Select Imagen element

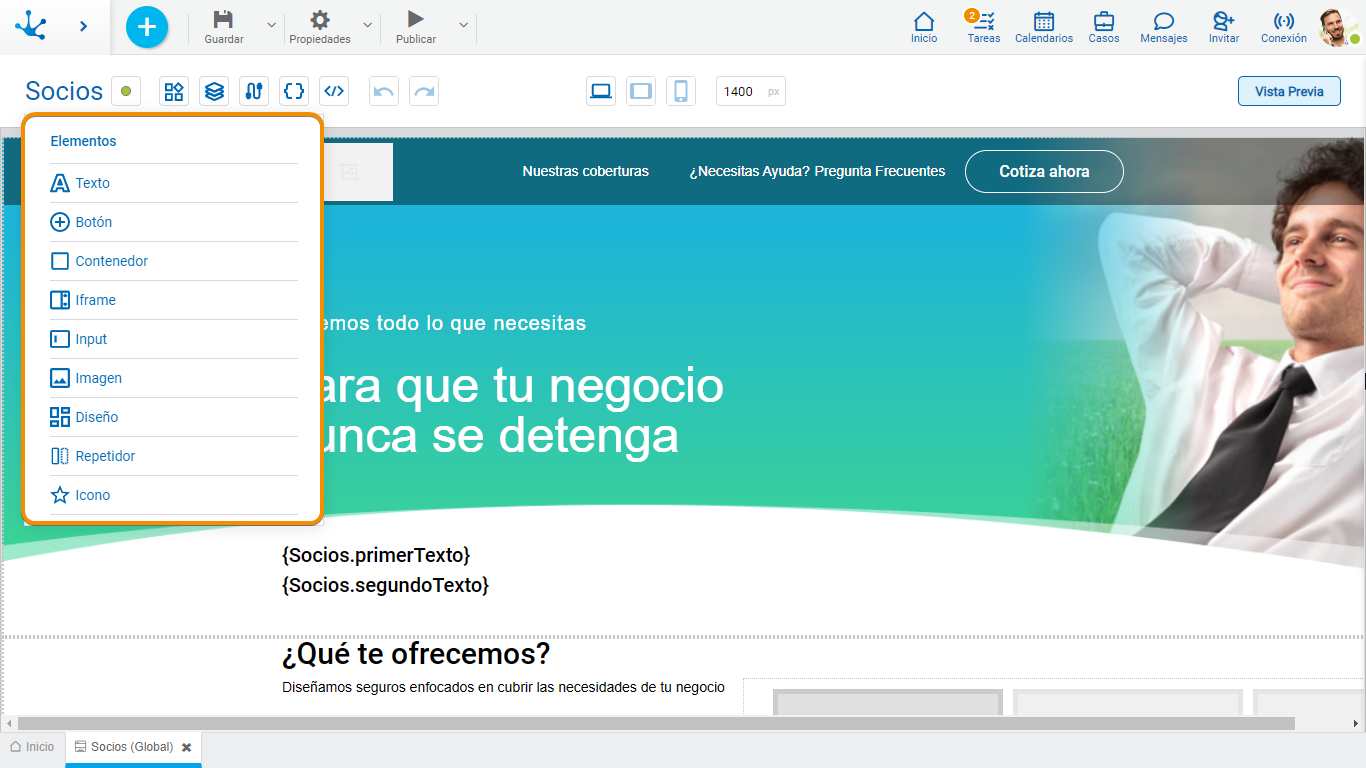(x=173, y=378)
